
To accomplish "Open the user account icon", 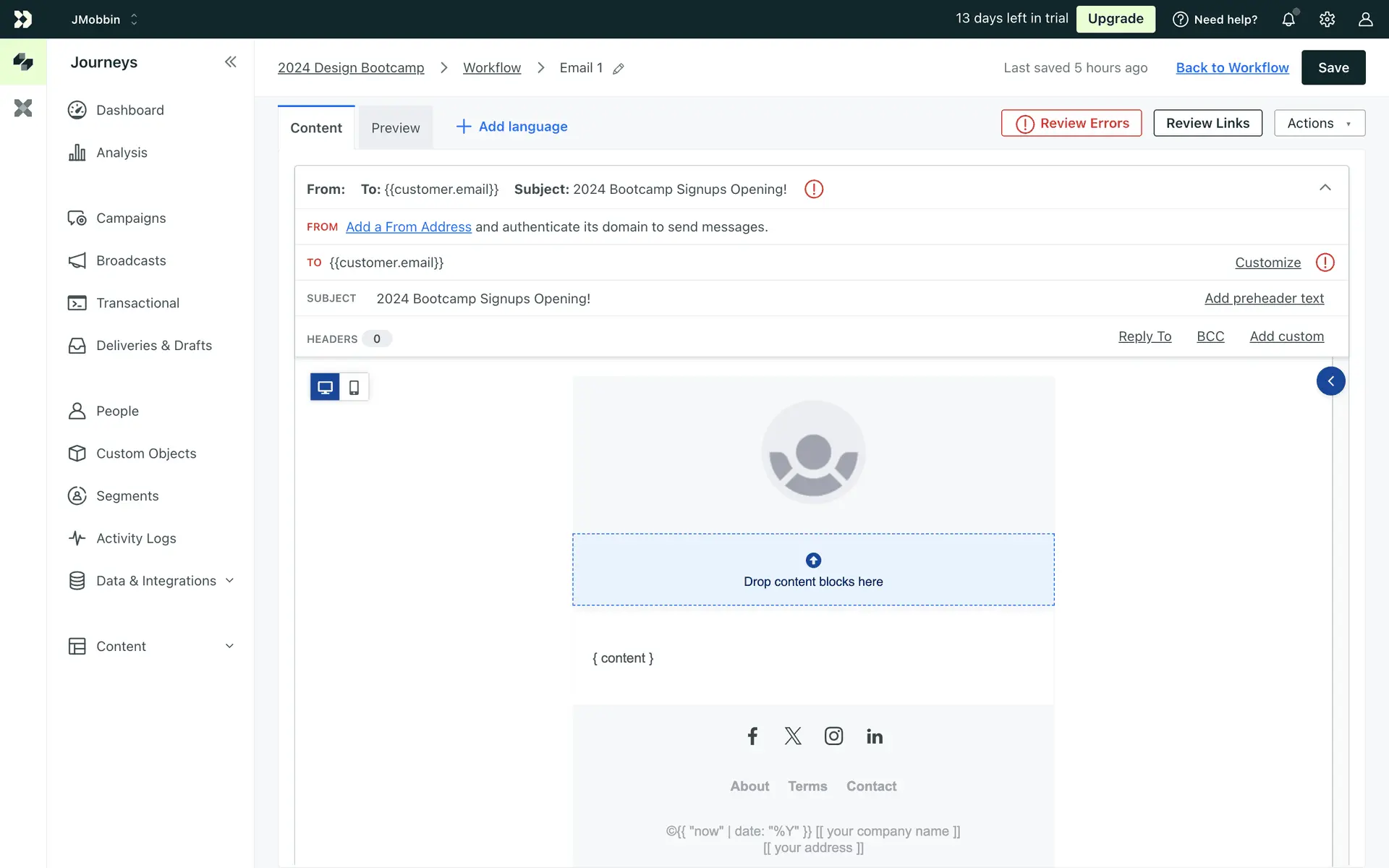I will [x=1365, y=20].
